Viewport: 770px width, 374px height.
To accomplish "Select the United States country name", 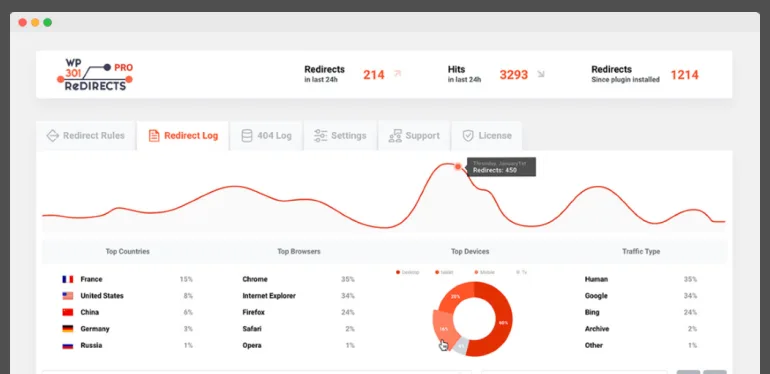I will pyautogui.click(x=102, y=296).
